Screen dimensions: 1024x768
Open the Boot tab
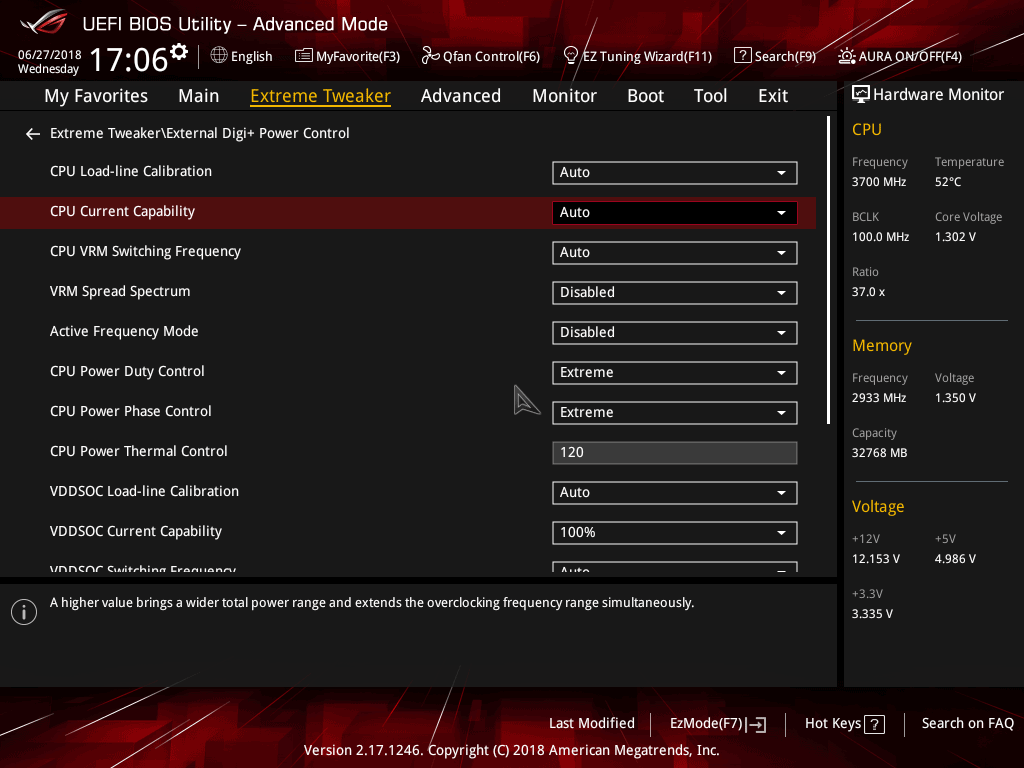pos(645,96)
